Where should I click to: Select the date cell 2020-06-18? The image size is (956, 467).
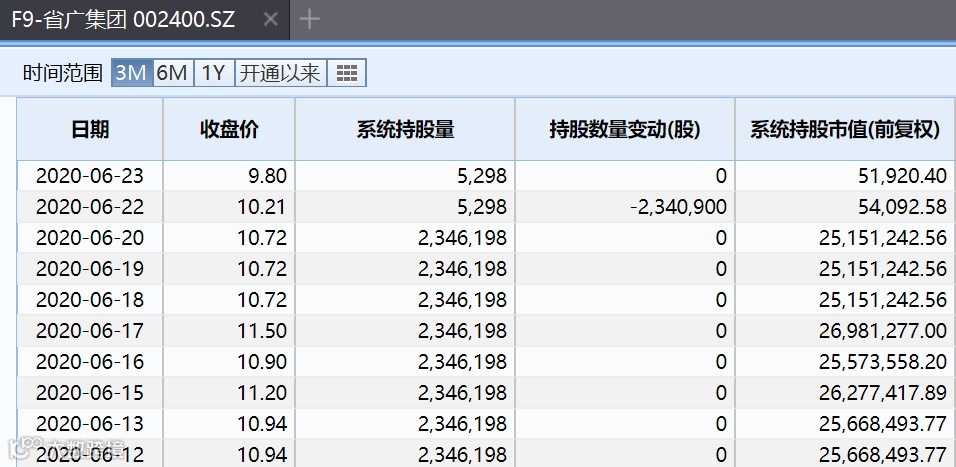tap(90, 300)
